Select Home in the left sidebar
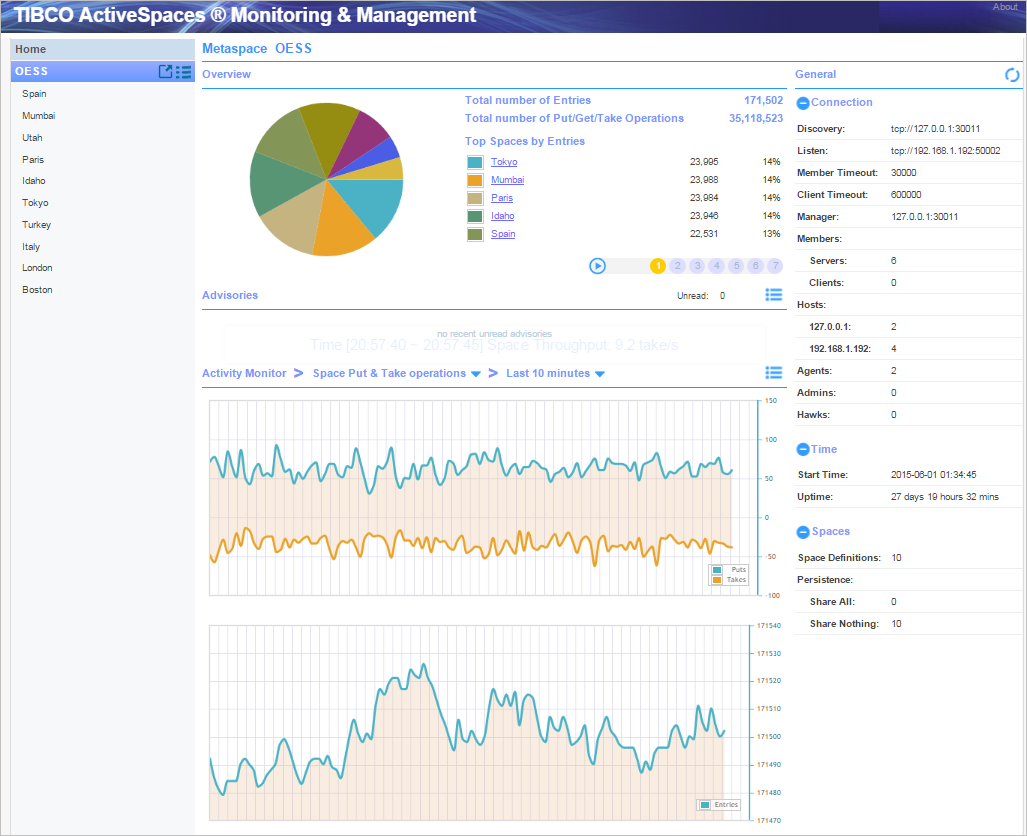This screenshot has width=1027, height=836. (30, 48)
